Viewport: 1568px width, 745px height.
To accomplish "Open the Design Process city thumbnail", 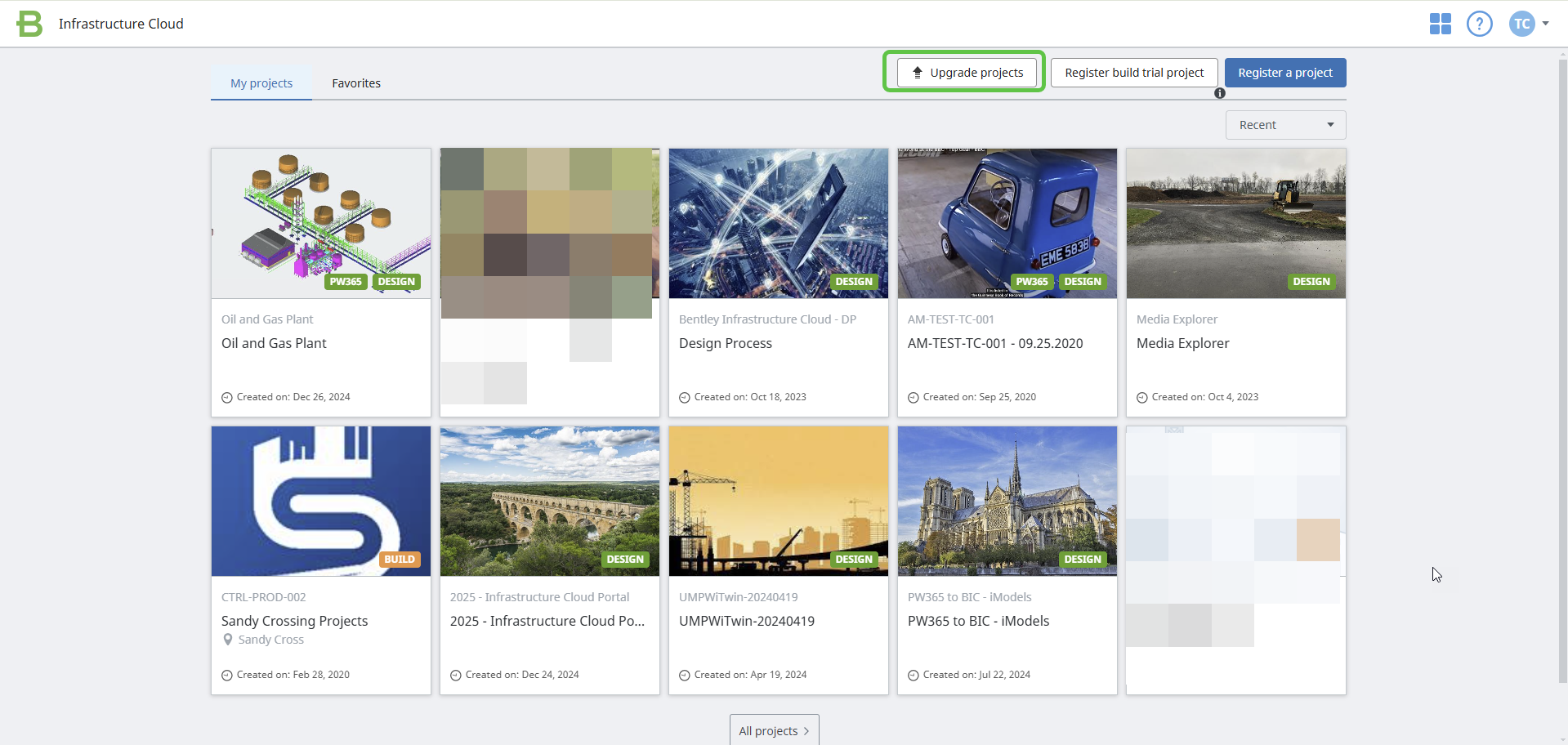I will (779, 223).
